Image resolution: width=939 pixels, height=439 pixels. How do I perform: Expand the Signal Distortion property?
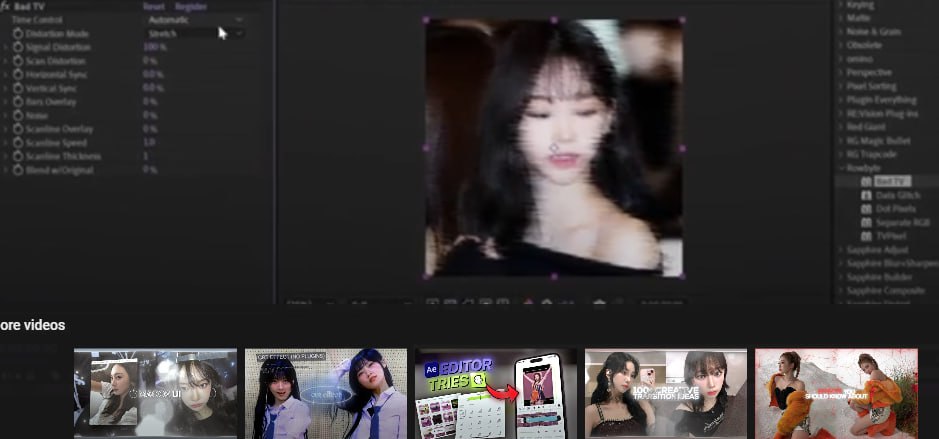pyautogui.click(x=5, y=47)
